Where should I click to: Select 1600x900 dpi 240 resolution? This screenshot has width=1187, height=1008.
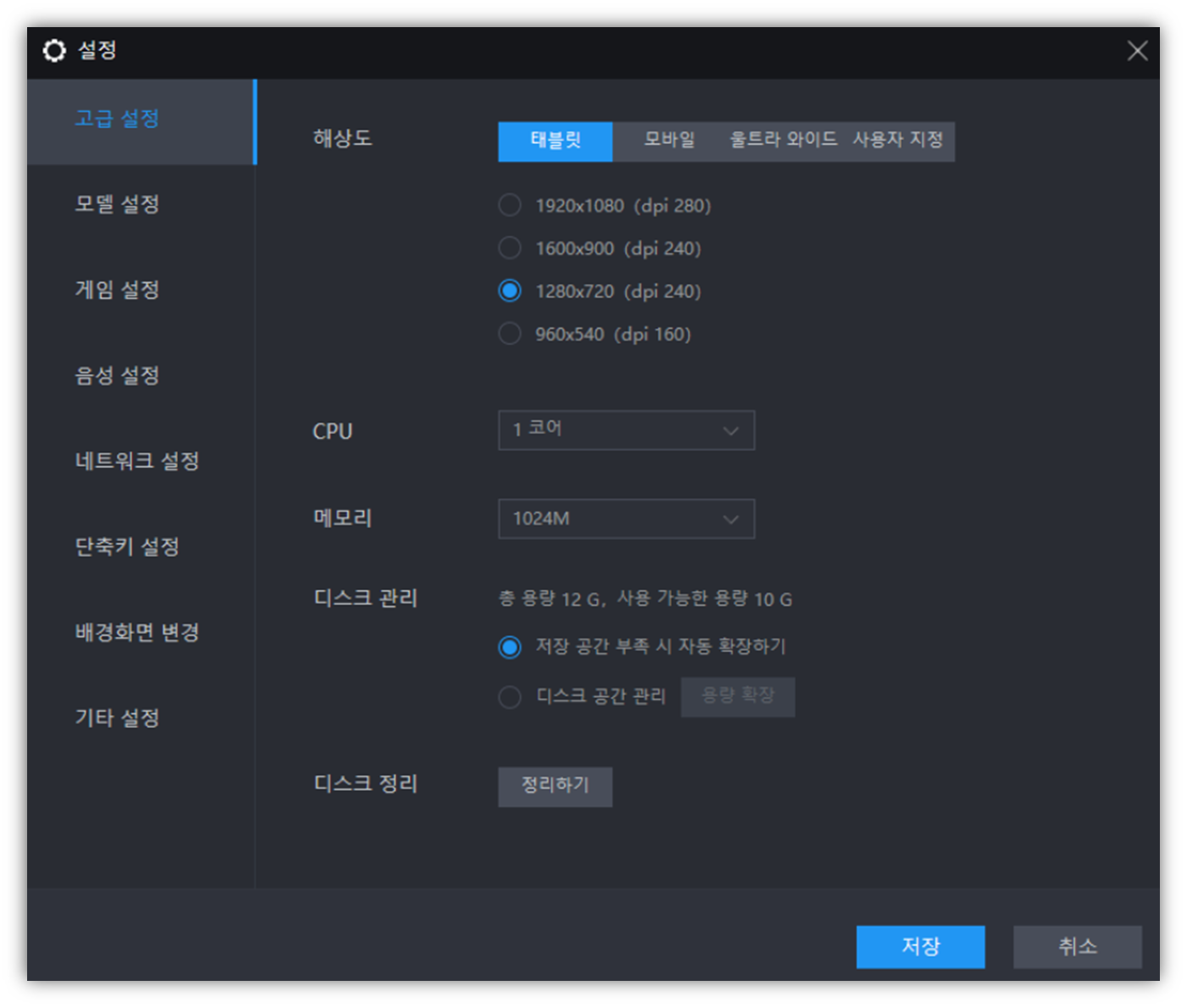(510, 248)
